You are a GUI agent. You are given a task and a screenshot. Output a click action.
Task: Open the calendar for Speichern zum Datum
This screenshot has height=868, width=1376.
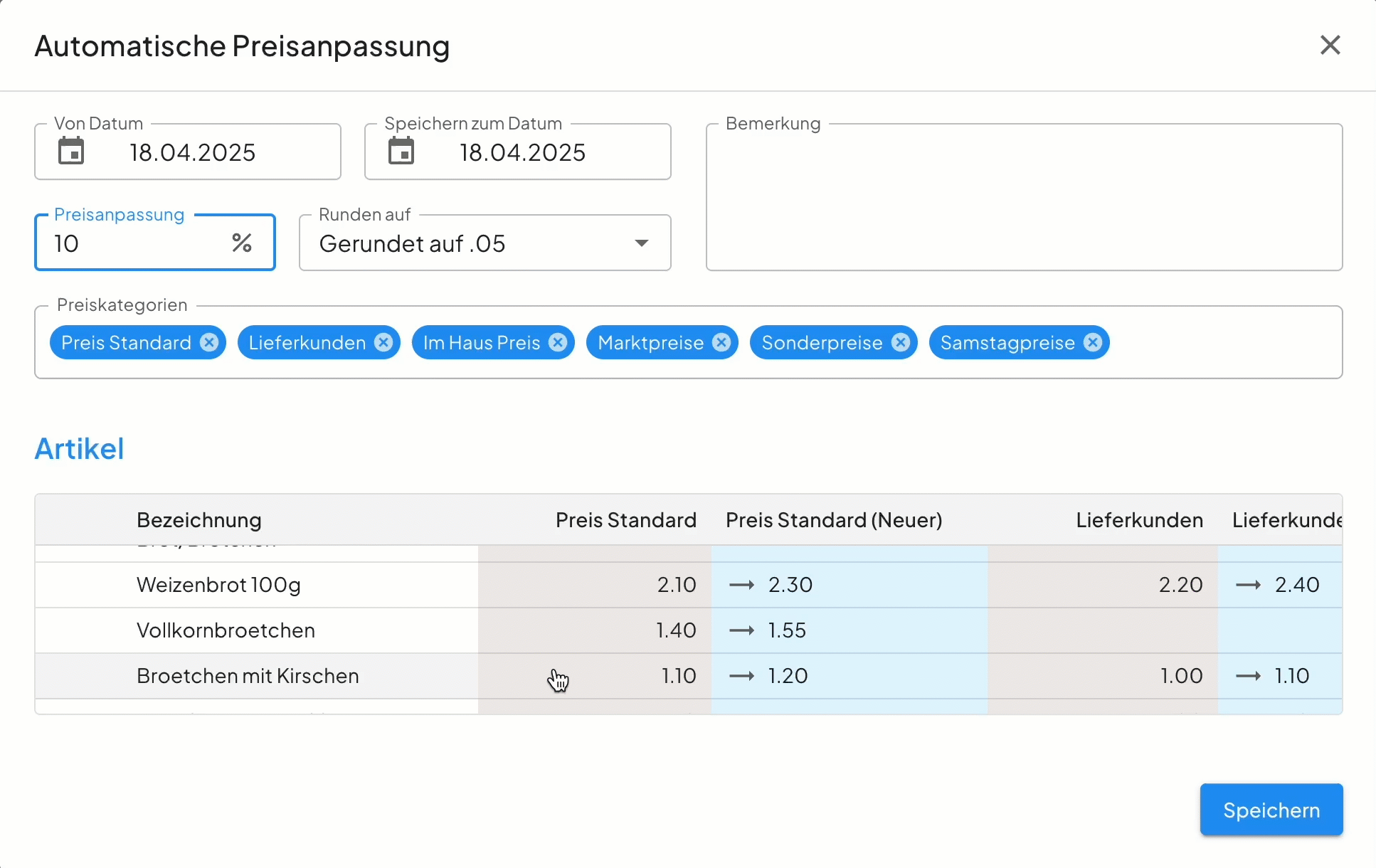[x=401, y=151]
